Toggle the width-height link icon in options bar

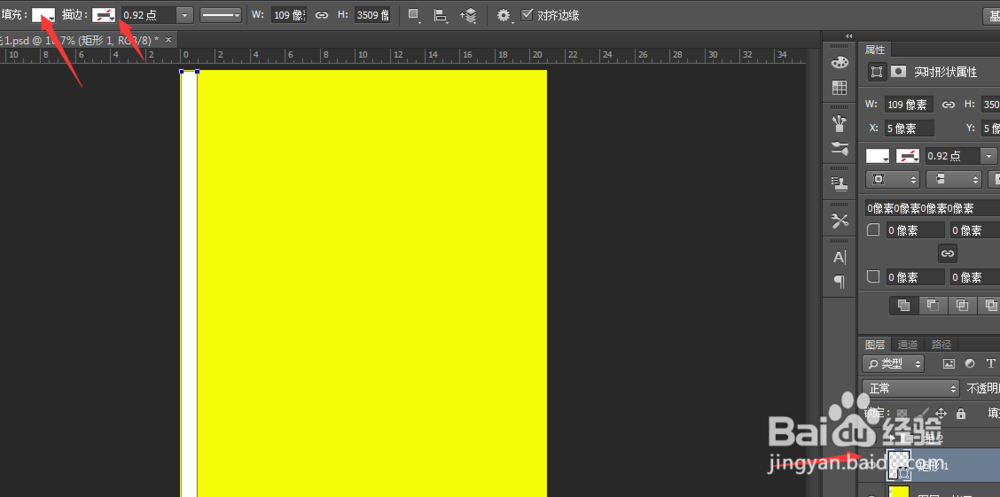click(x=322, y=15)
